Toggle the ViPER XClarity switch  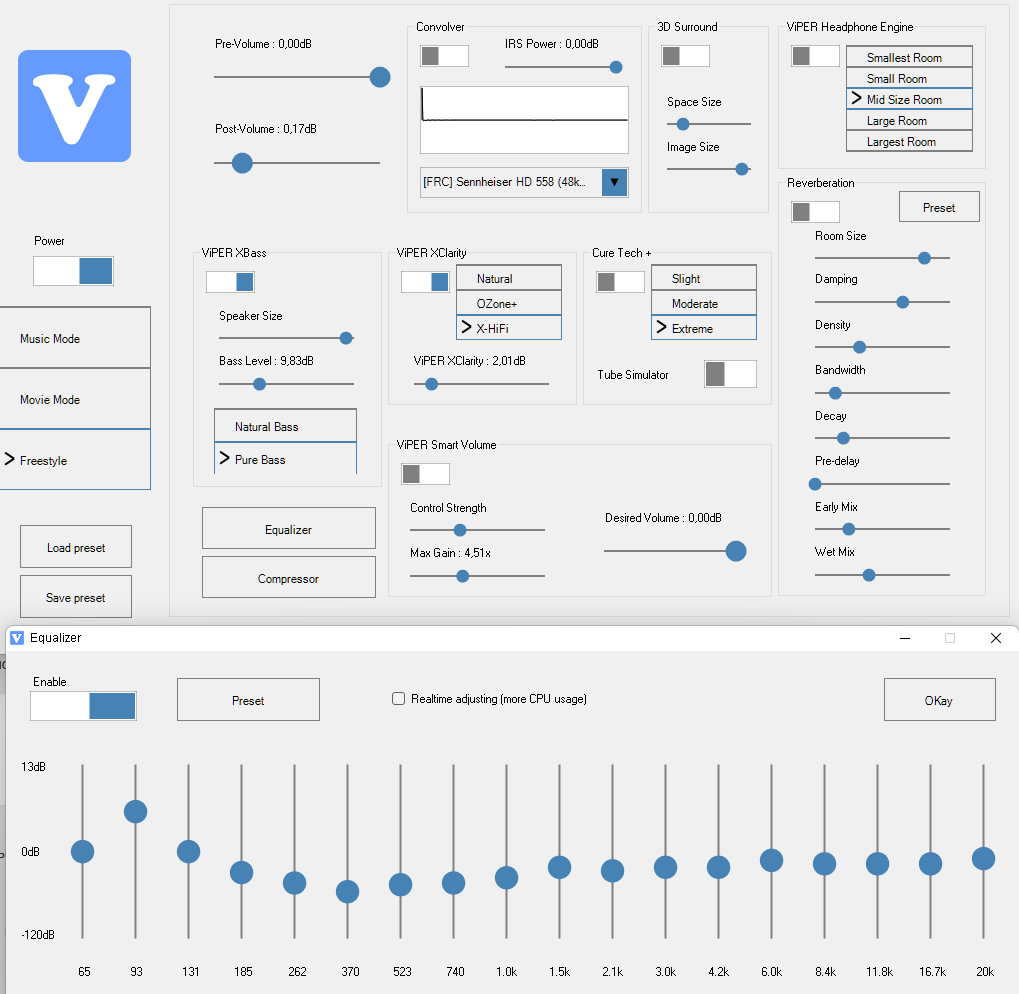pos(425,282)
